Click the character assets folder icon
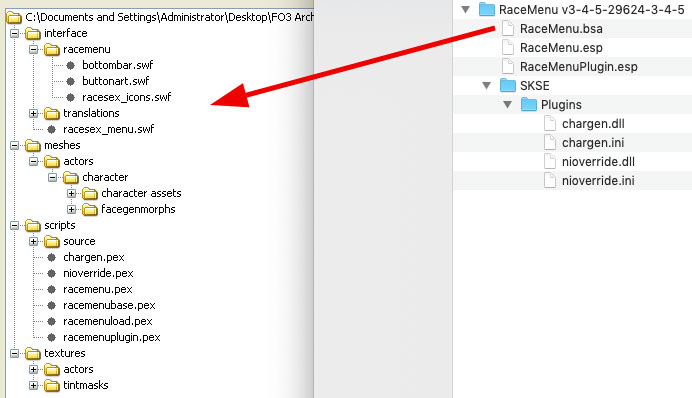 (90, 193)
